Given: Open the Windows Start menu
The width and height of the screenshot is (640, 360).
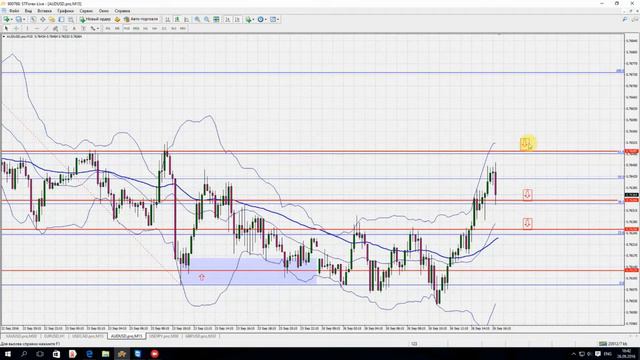Looking at the screenshot, I should point(8,354).
